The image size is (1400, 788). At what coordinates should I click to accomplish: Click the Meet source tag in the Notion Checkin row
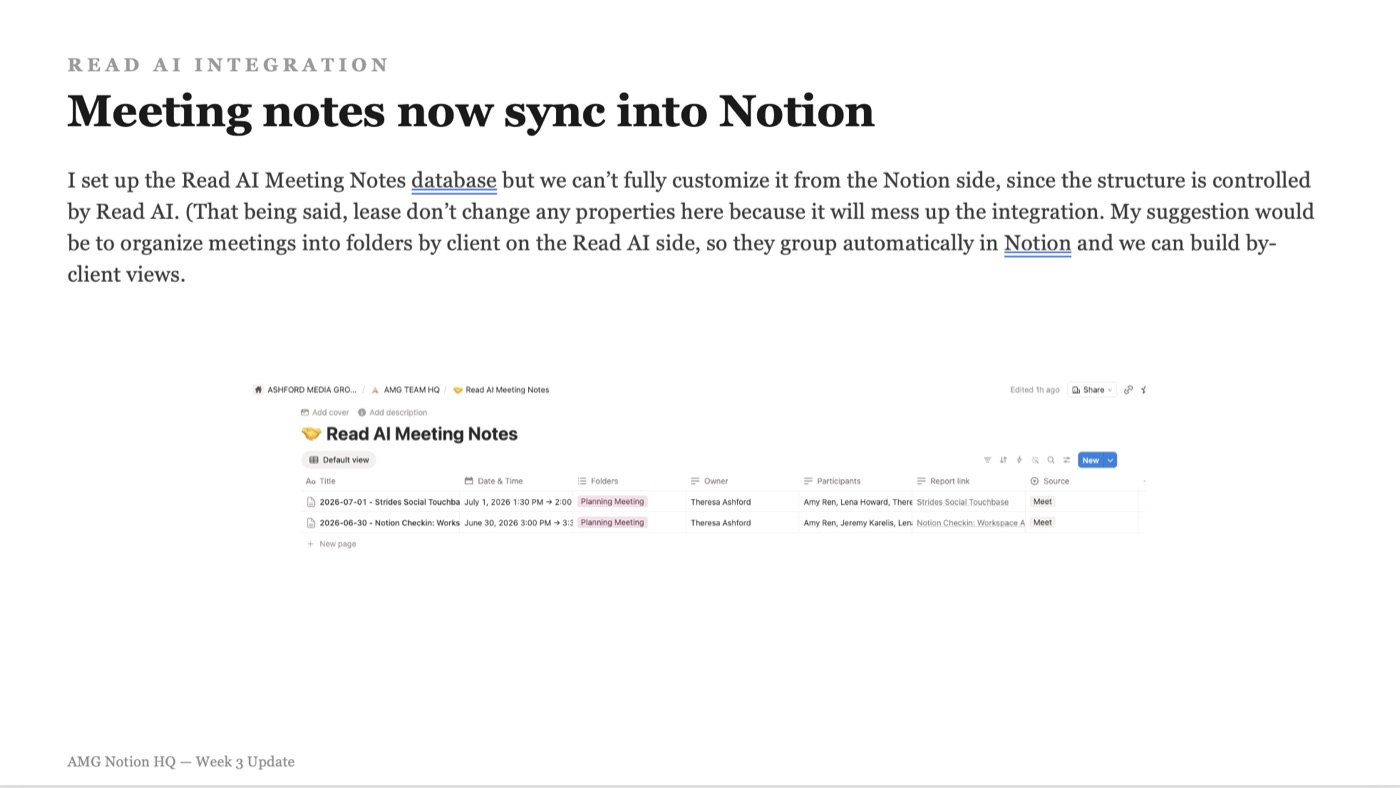1042,523
